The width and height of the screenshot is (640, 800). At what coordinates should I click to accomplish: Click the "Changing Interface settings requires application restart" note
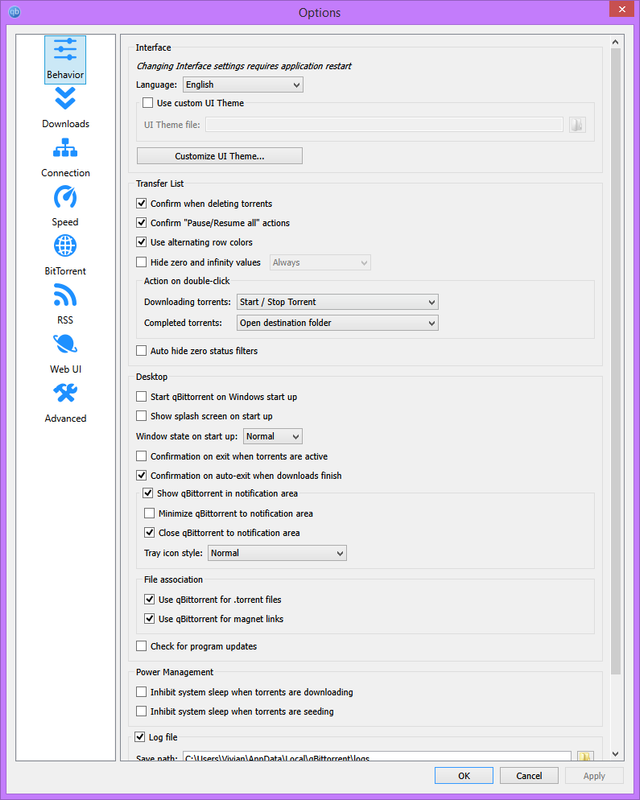point(244,66)
